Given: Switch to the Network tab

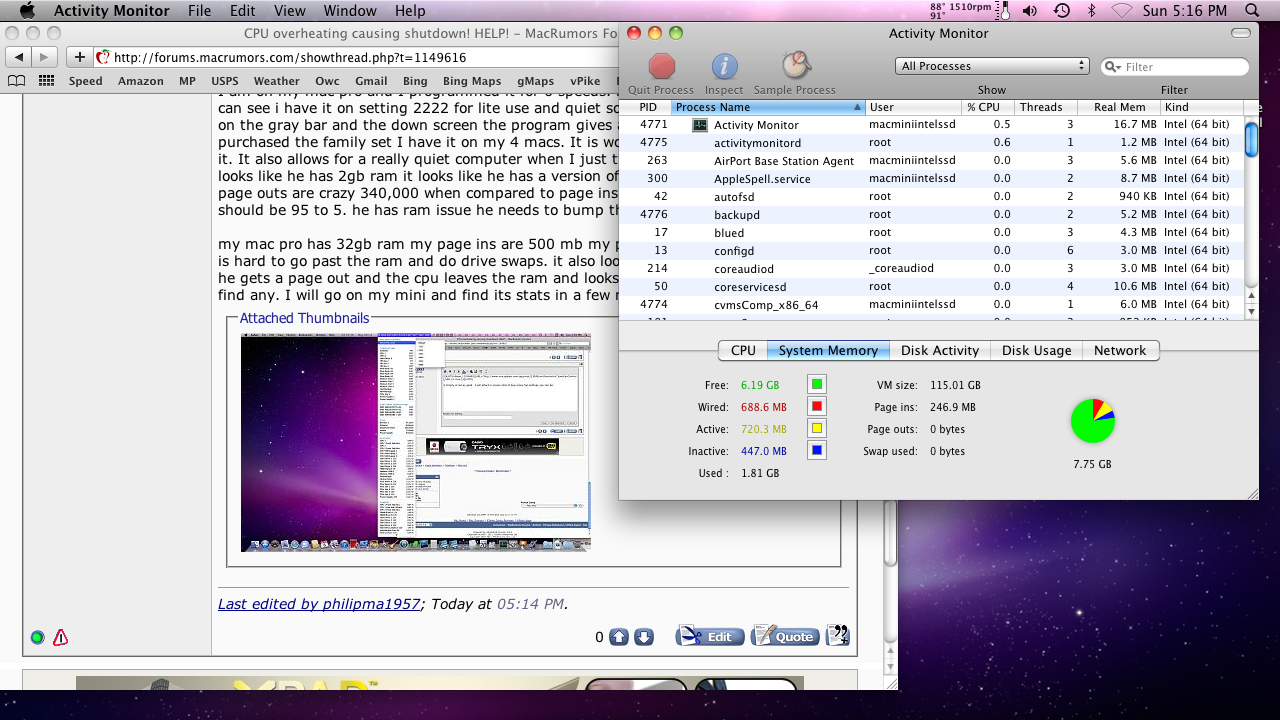Looking at the screenshot, I should [1120, 350].
